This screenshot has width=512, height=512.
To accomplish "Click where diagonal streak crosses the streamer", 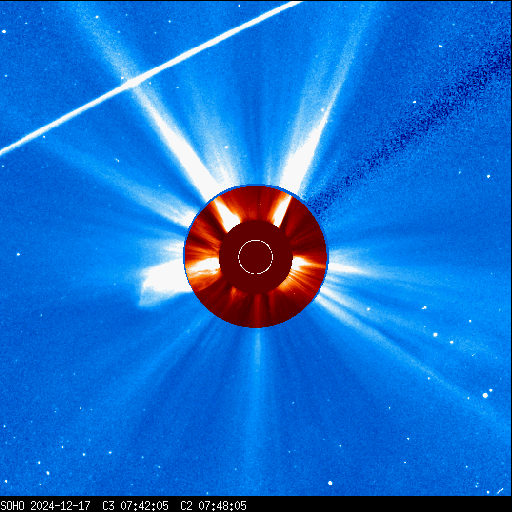I will [x=133, y=82].
